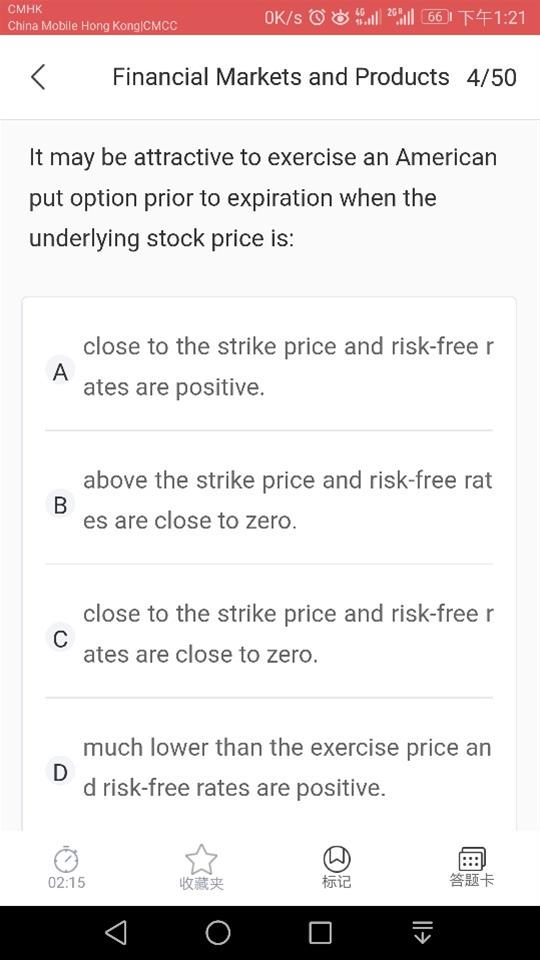
Task: Tap Android home circle button
Action: (x=218, y=932)
